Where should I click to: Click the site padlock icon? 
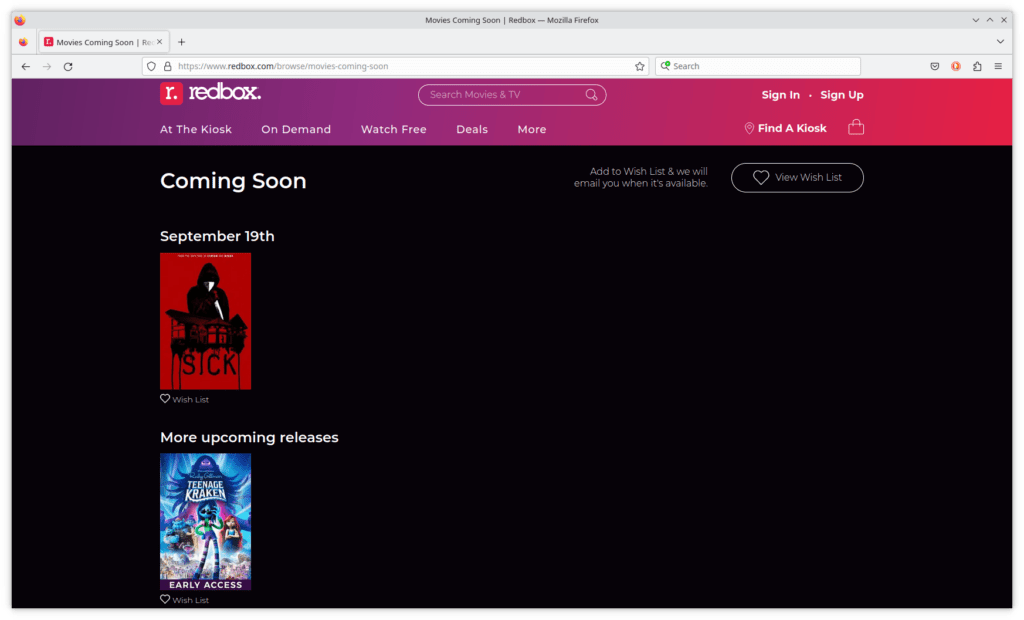pyautogui.click(x=167, y=66)
